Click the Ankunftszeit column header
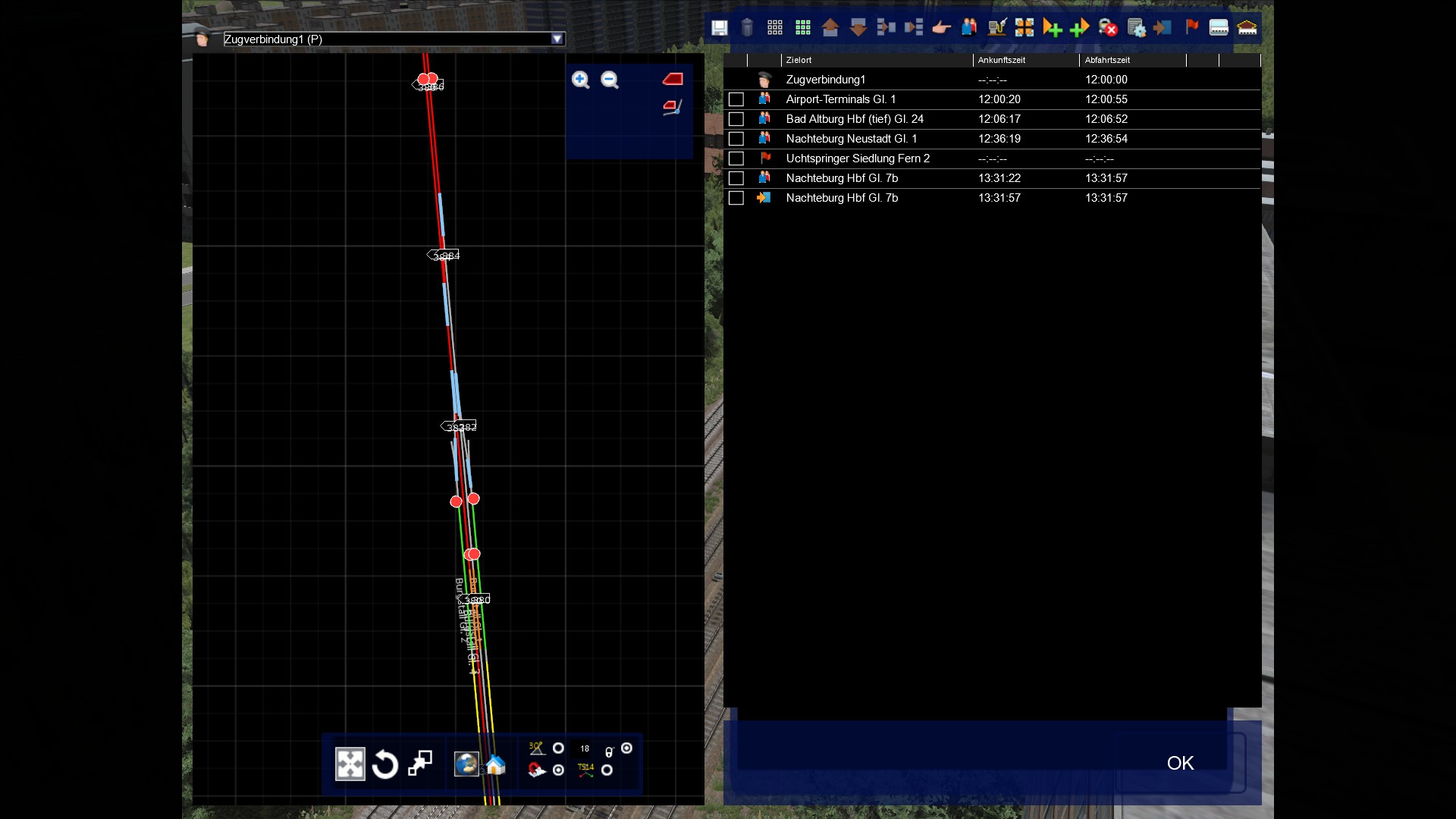The image size is (1456, 819). tap(1025, 60)
